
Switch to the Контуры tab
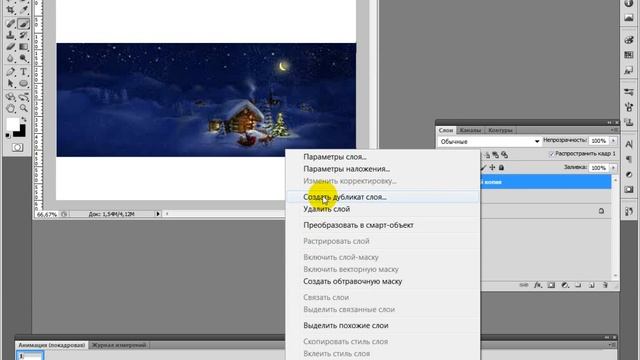(500, 130)
